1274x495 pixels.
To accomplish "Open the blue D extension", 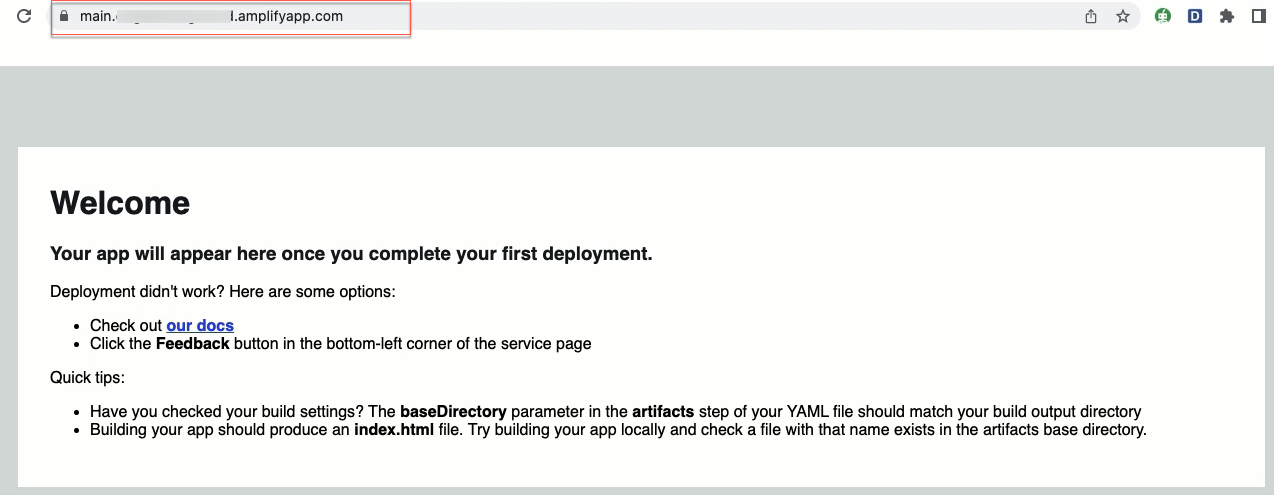I will click(1195, 16).
